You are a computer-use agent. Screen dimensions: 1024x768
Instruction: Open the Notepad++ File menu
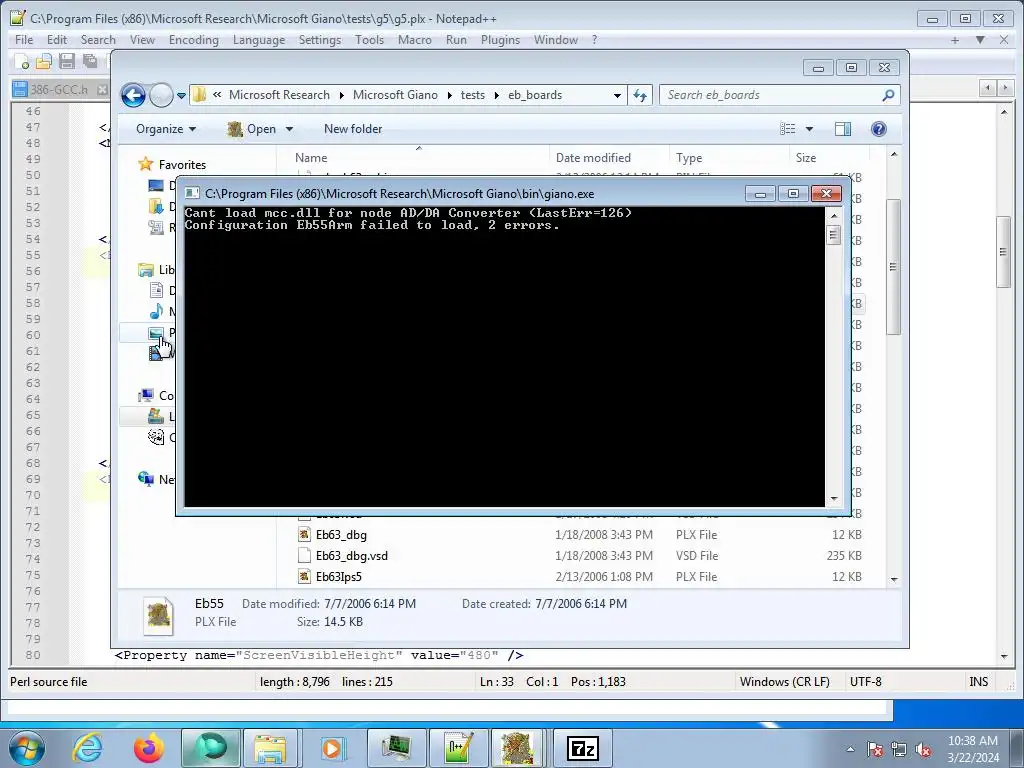pyautogui.click(x=24, y=40)
